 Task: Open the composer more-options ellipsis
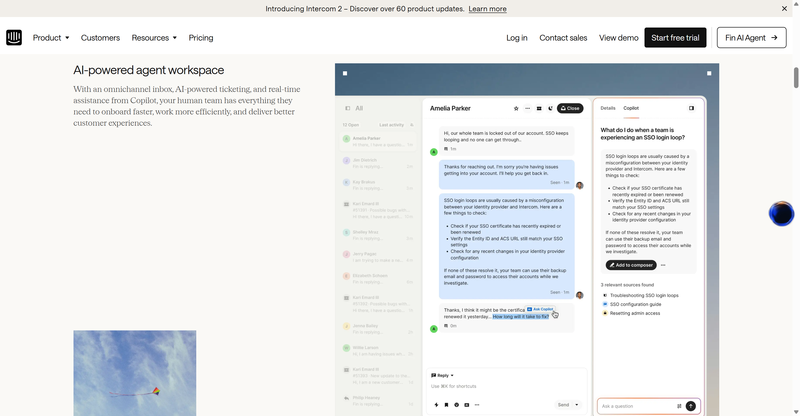(477, 405)
